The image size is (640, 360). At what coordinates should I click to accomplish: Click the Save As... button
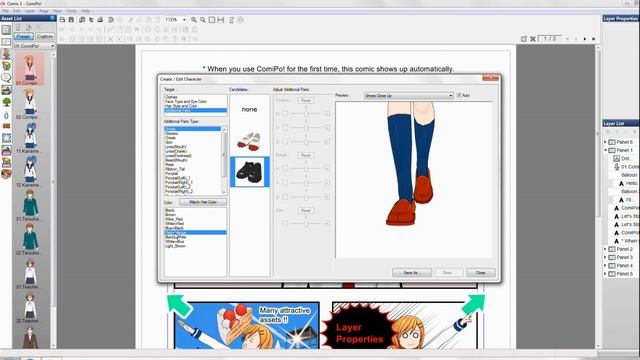pos(411,272)
